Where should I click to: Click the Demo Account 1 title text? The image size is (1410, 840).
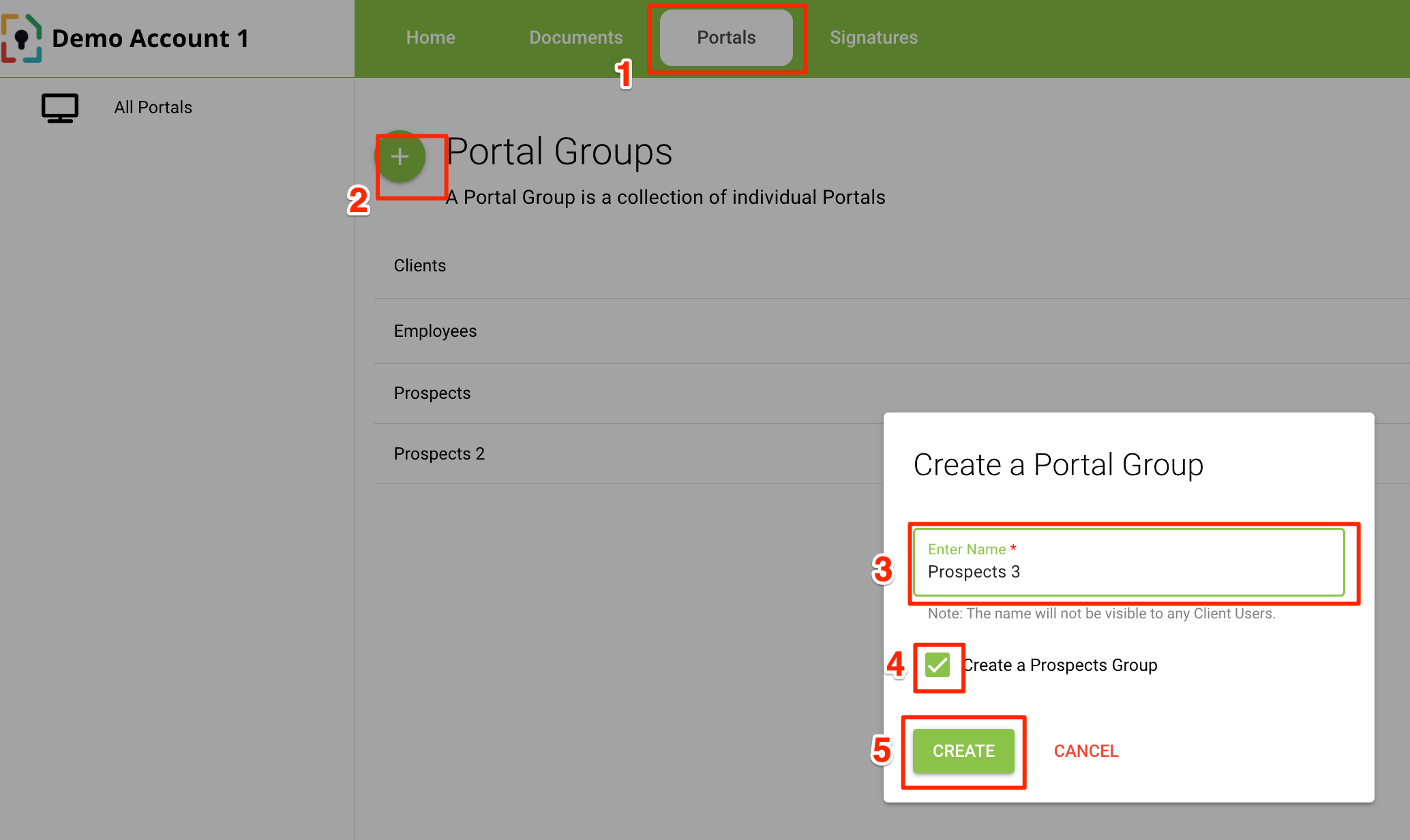[151, 39]
